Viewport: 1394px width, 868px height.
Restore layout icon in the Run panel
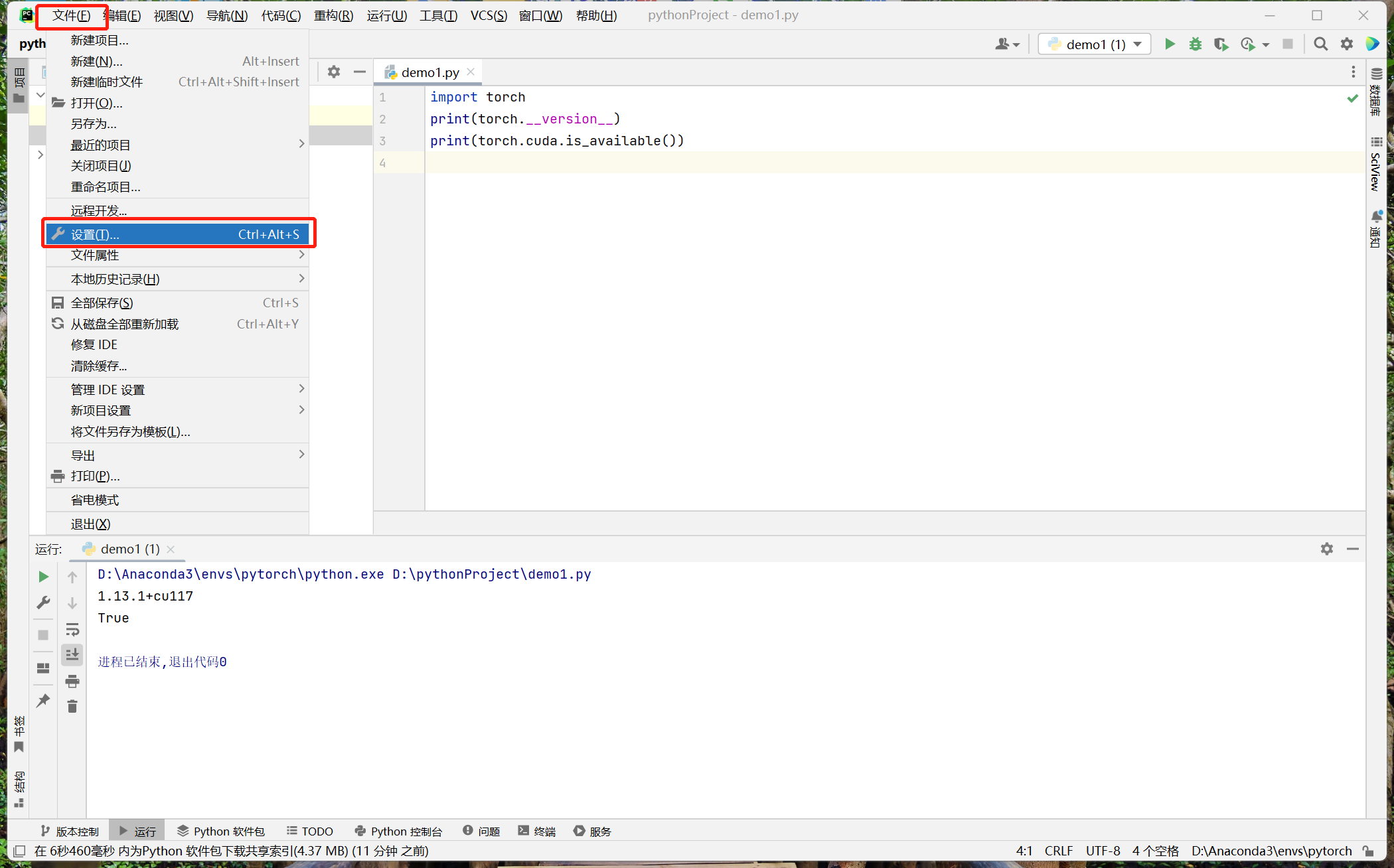coord(43,668)
